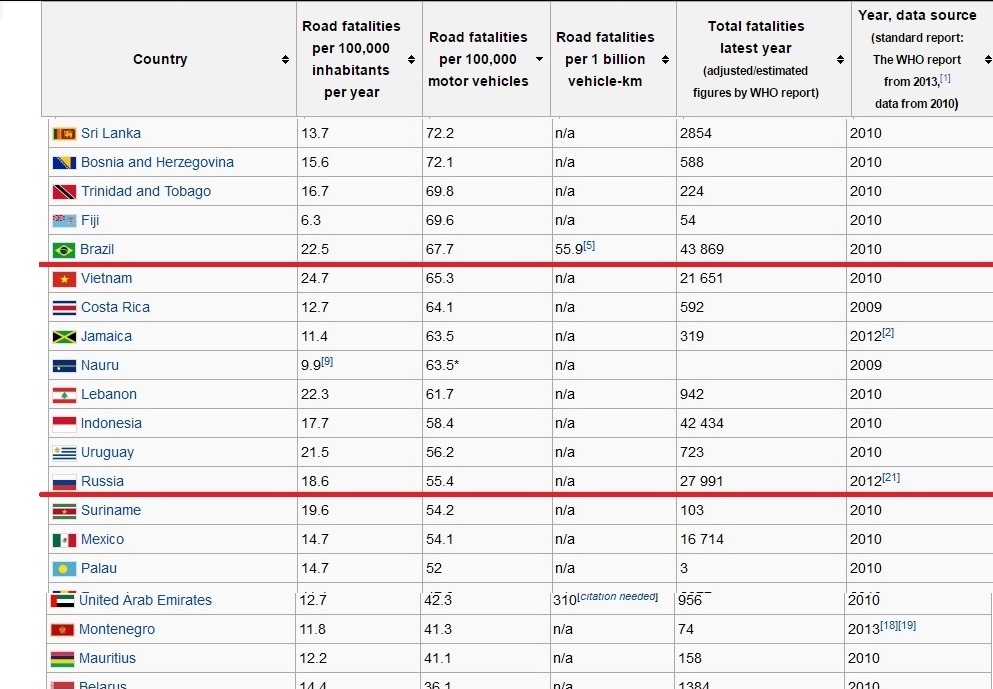993x689 pixels.
Task: Click the Jamaica flag icon
Action: tap(64, 336)
